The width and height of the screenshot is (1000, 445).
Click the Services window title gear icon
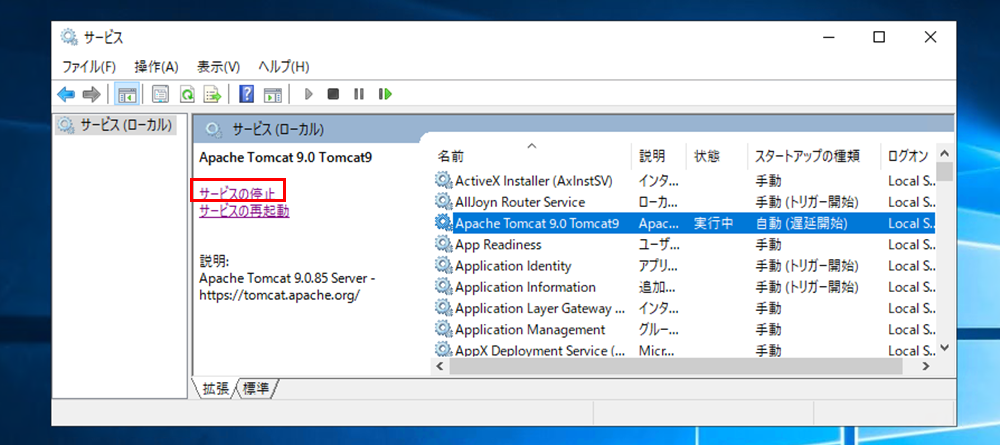point(69,37)
